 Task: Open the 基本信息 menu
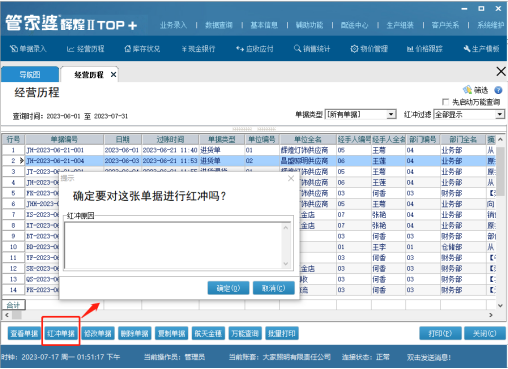pyautogui.click(x=264, y=25)
